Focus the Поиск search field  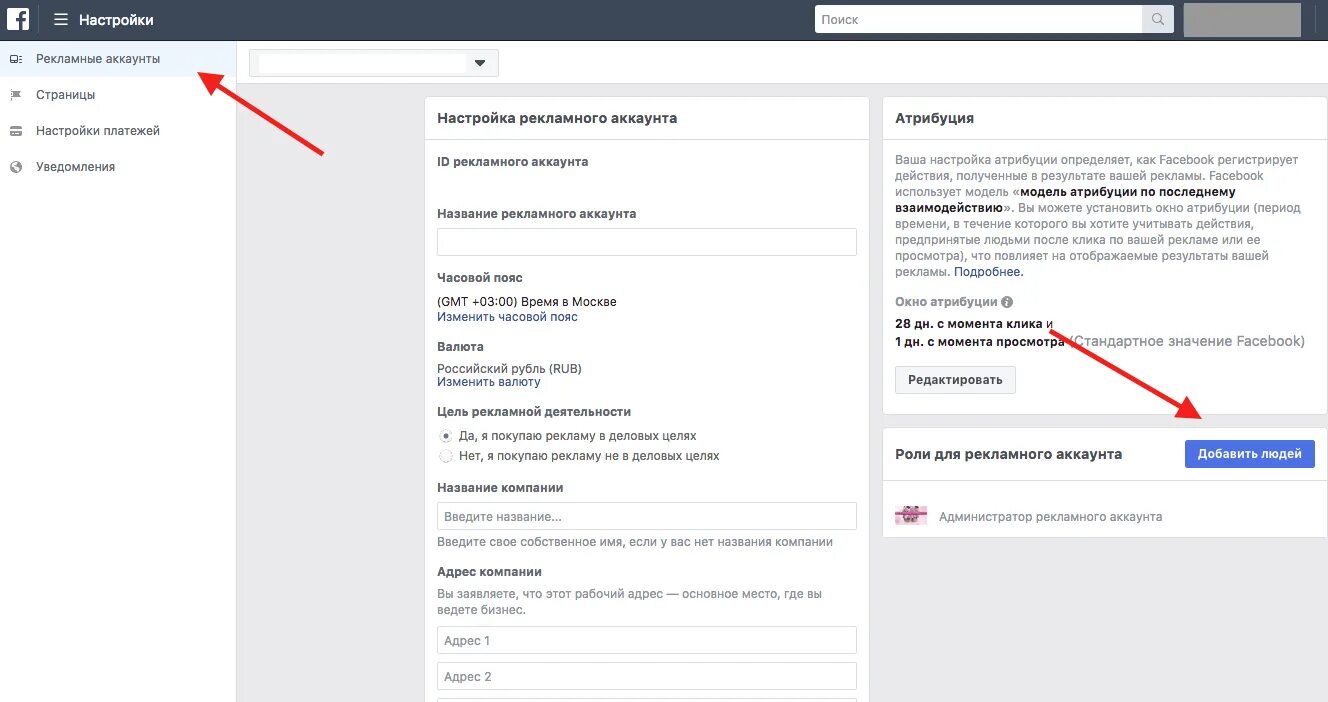(979, 19)
